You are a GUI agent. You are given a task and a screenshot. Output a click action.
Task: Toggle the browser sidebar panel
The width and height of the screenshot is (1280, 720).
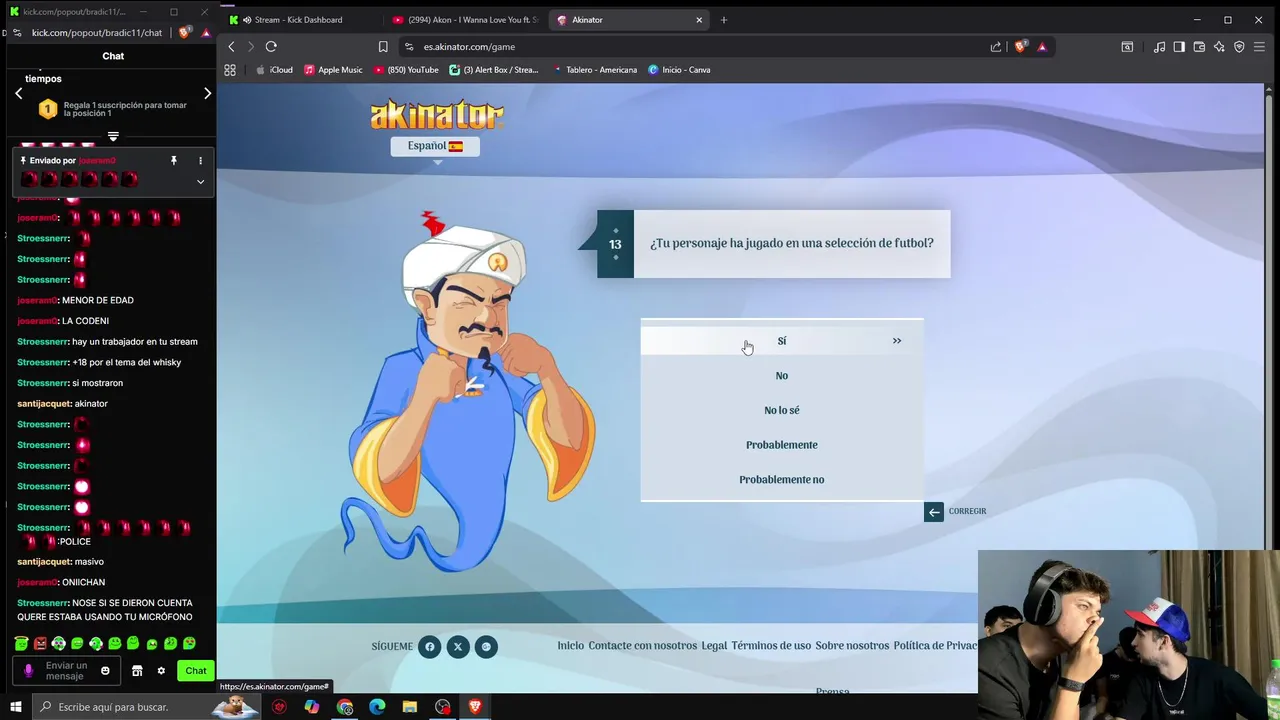click(1179, 47)
